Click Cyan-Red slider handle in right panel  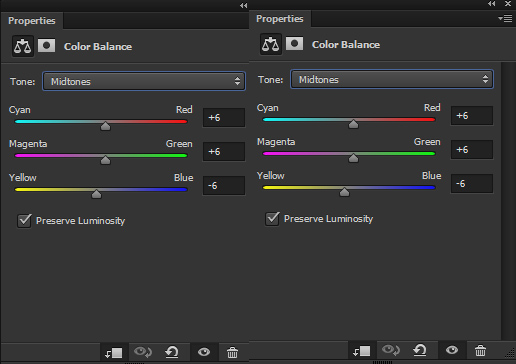coord(353,124)
